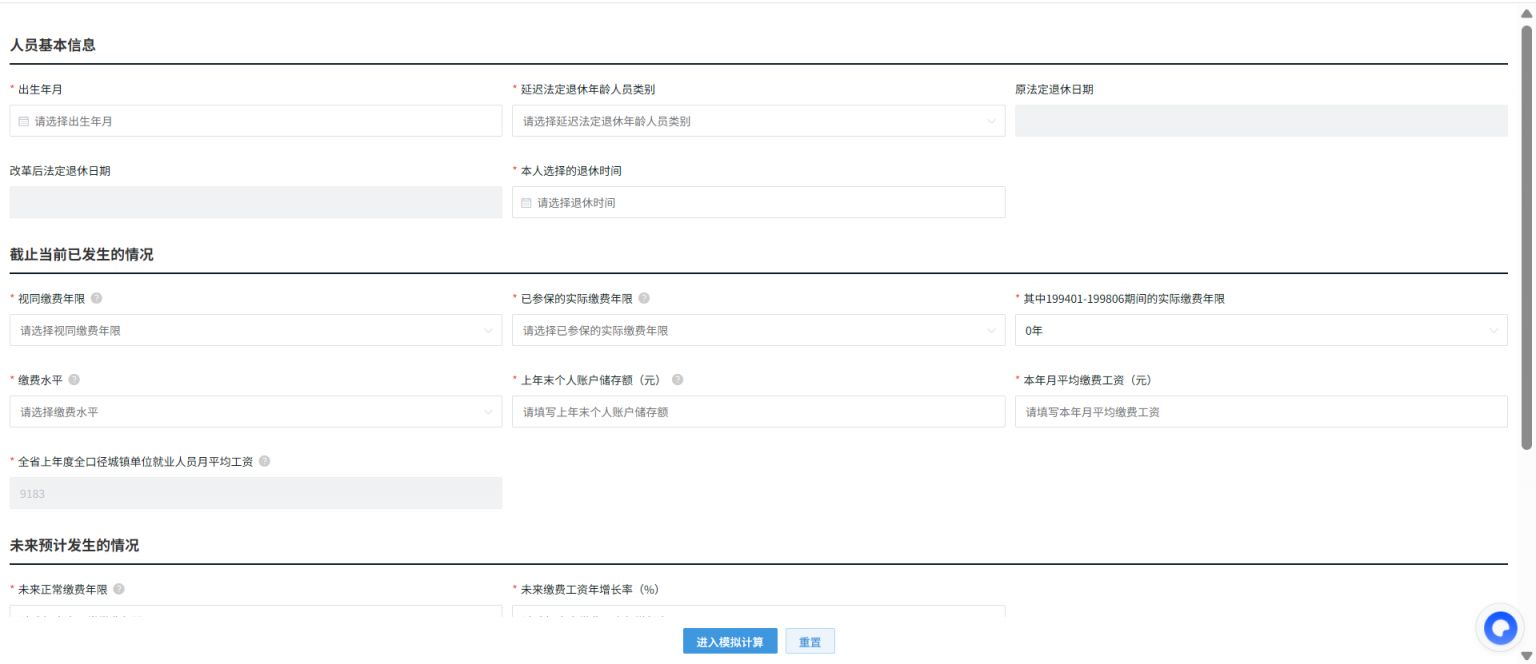
Task: Click 重置 reset button
Action: click(810, 642)
